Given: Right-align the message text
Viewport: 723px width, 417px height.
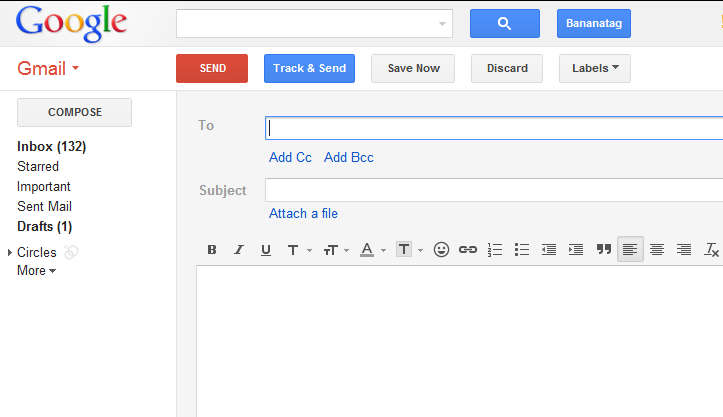Looking at the screenshot, I should (684, 250).
